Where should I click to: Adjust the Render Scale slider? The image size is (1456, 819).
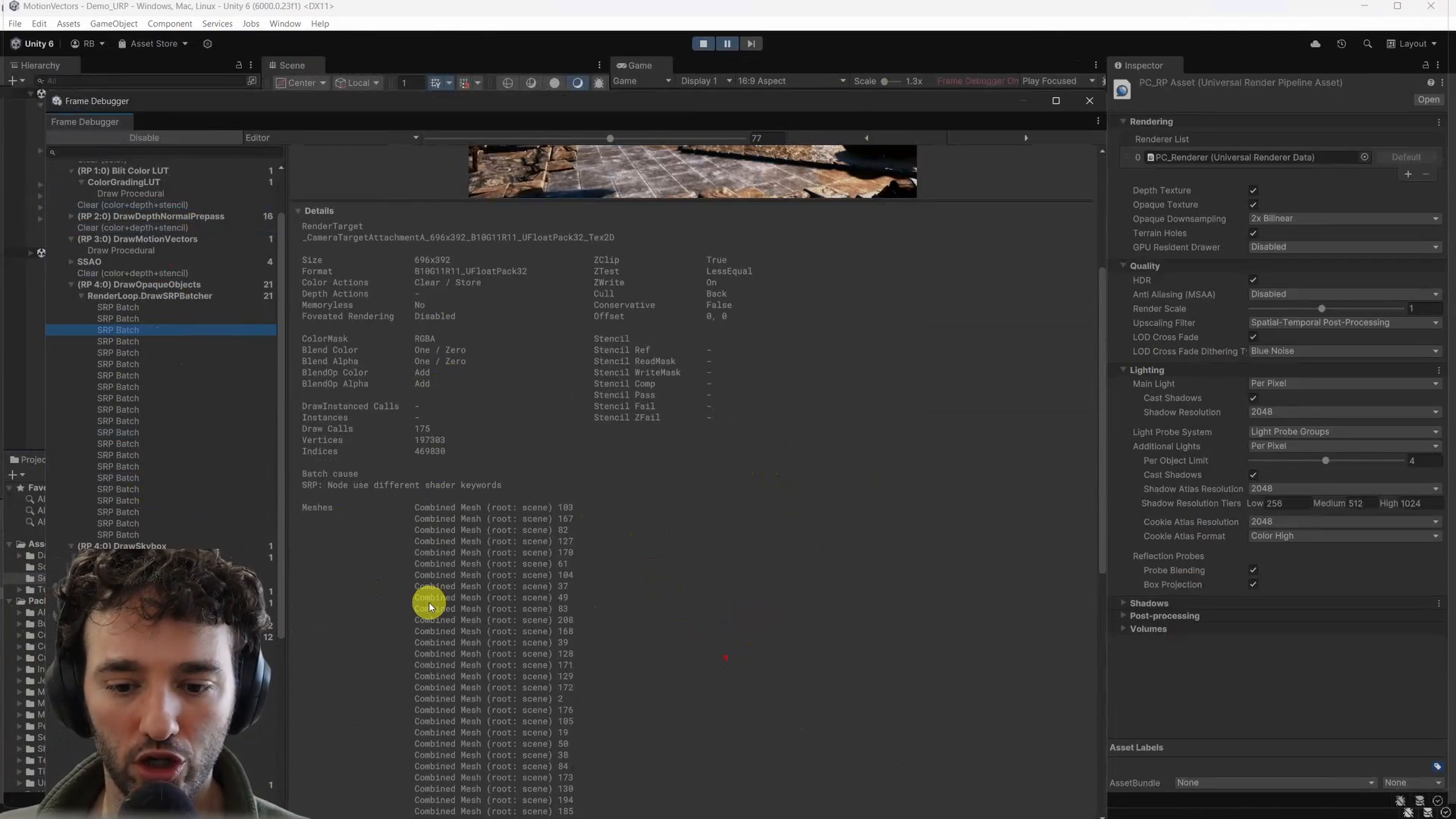click(1322, 309)
